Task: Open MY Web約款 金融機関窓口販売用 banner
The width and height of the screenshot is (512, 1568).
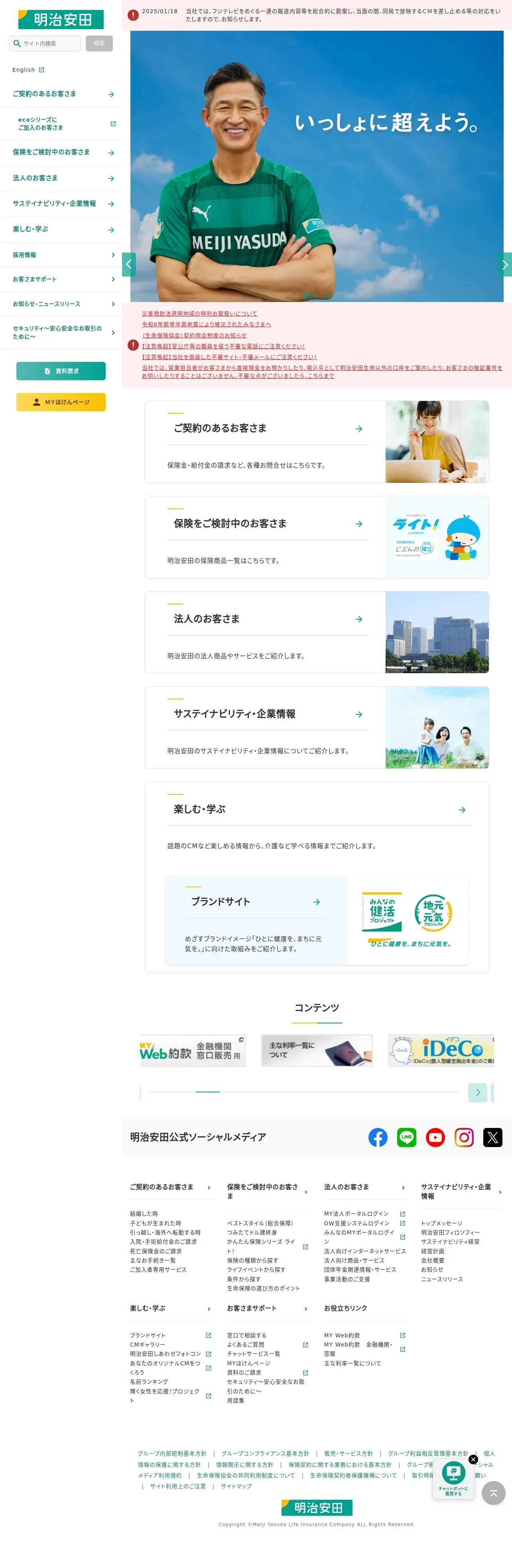Action: [192, 1051]
